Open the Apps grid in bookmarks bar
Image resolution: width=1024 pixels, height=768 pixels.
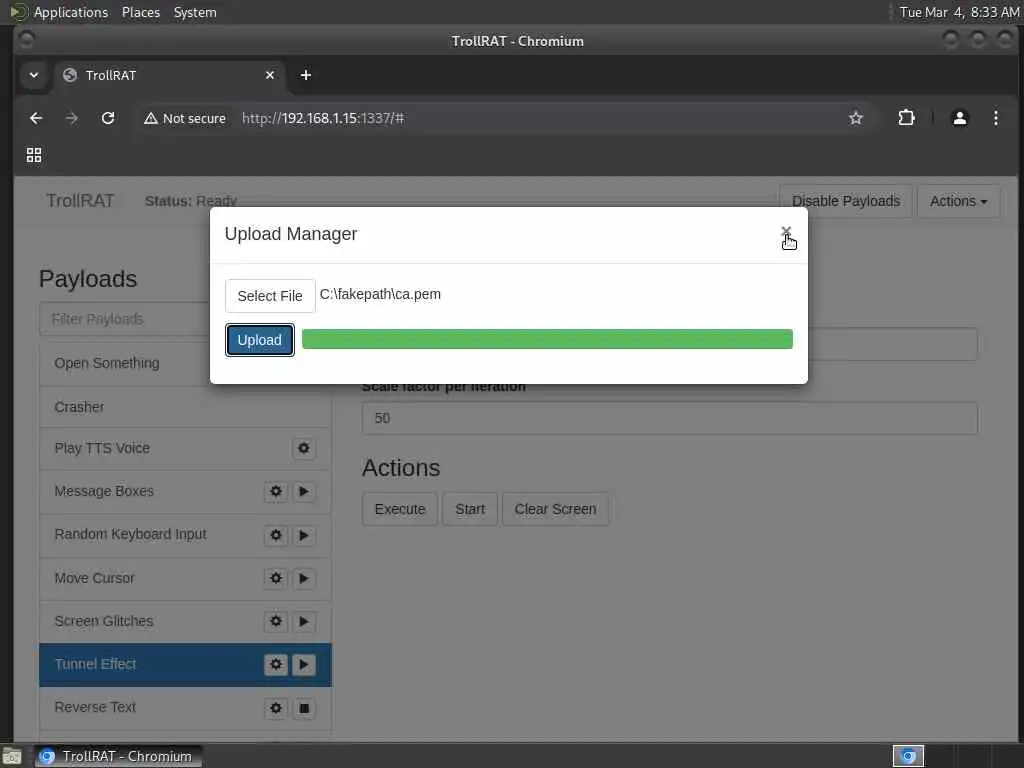coord(33,155)
